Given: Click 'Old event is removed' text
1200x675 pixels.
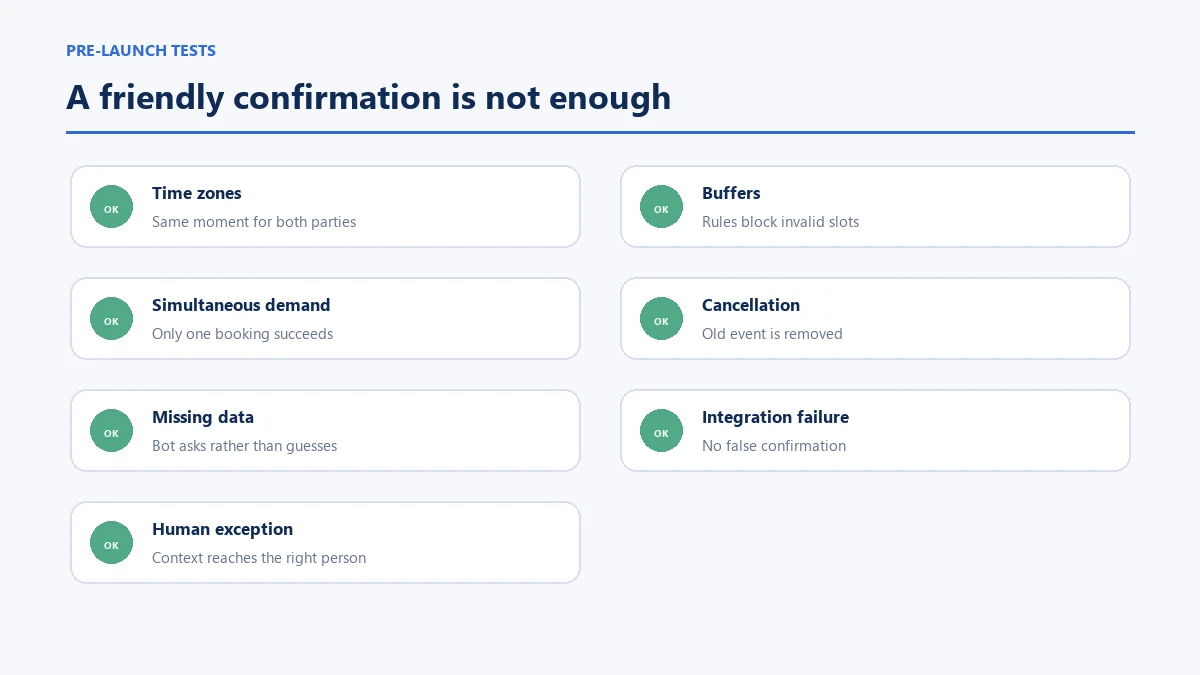Looking at the screenshot, I should [x=772, y=334].
